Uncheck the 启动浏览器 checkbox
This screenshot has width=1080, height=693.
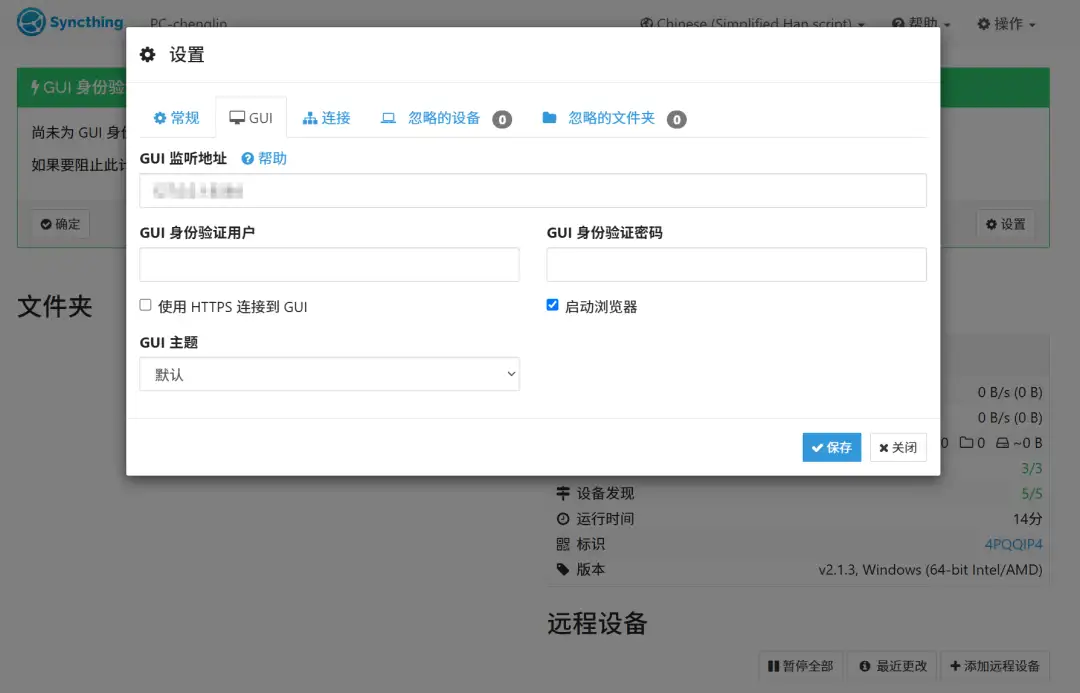tap(552, 305)
